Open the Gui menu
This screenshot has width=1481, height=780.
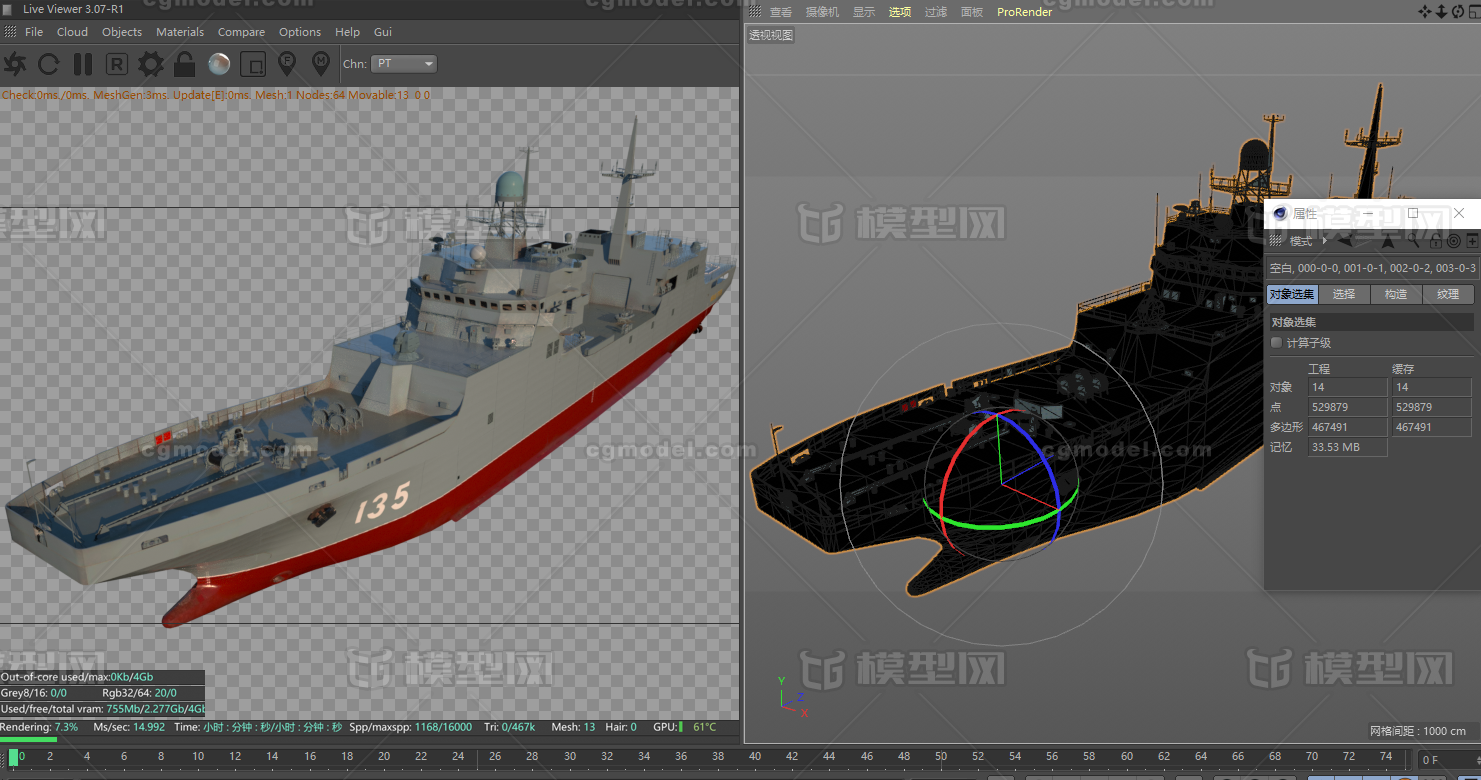(383, 32)
